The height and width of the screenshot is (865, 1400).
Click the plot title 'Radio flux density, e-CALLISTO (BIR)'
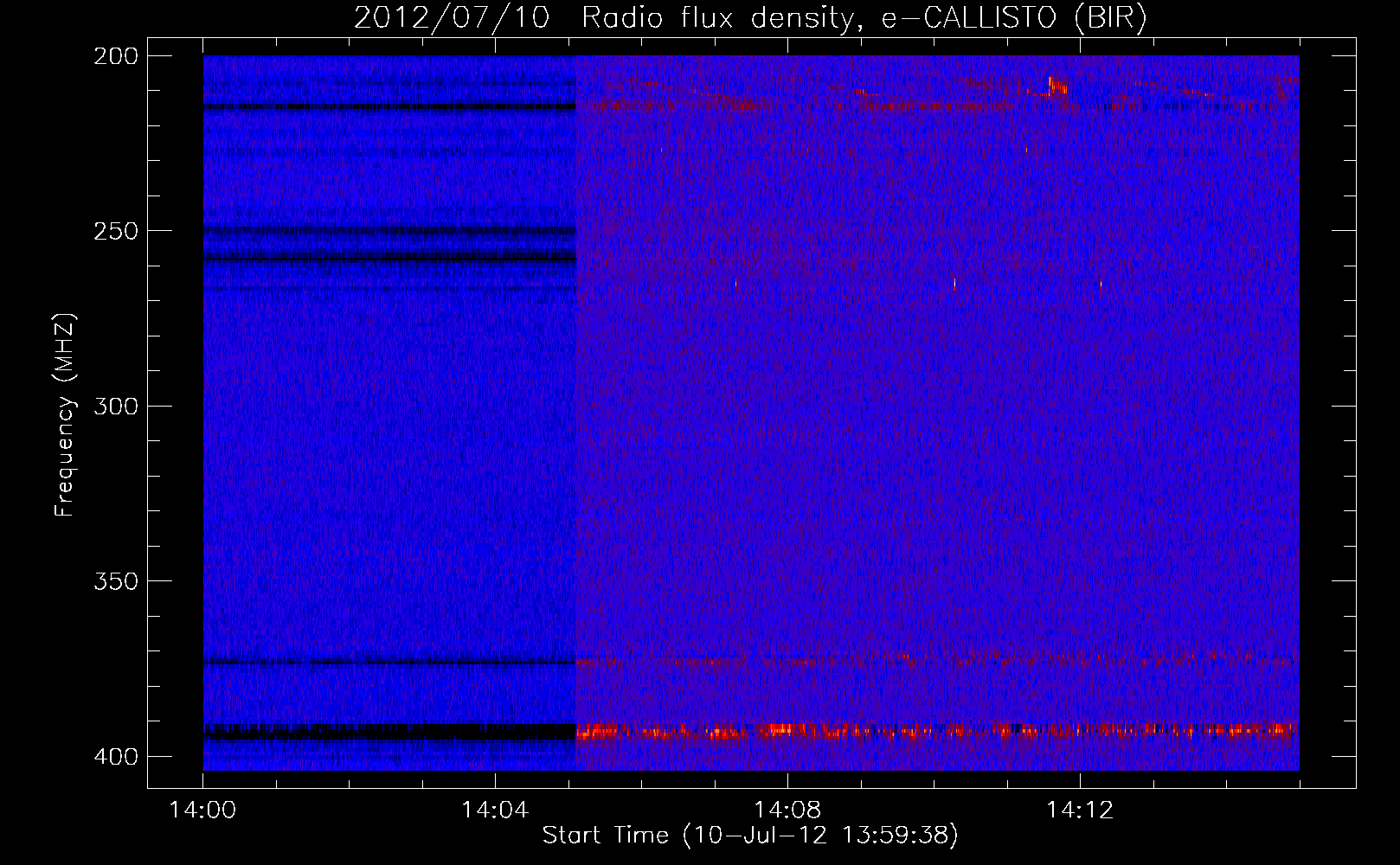tap(864, 18)
